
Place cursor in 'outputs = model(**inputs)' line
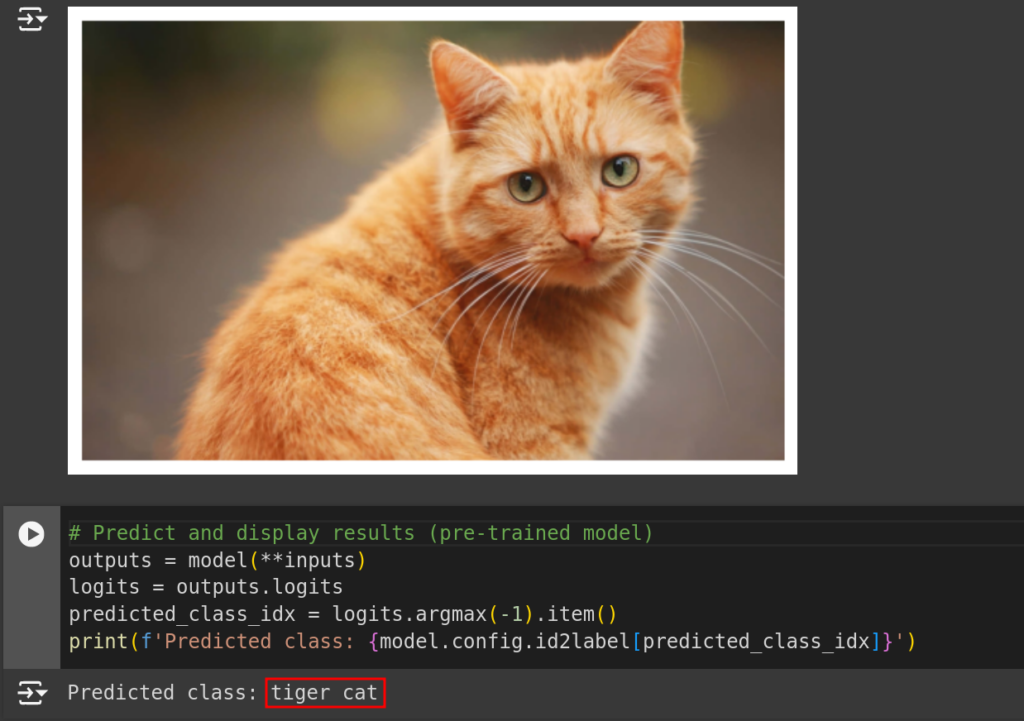[x=217, y=560]
